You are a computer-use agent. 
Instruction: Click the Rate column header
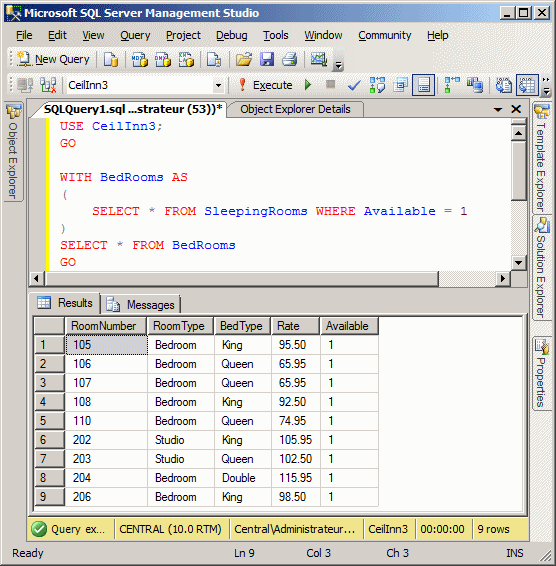coord(295,326)
